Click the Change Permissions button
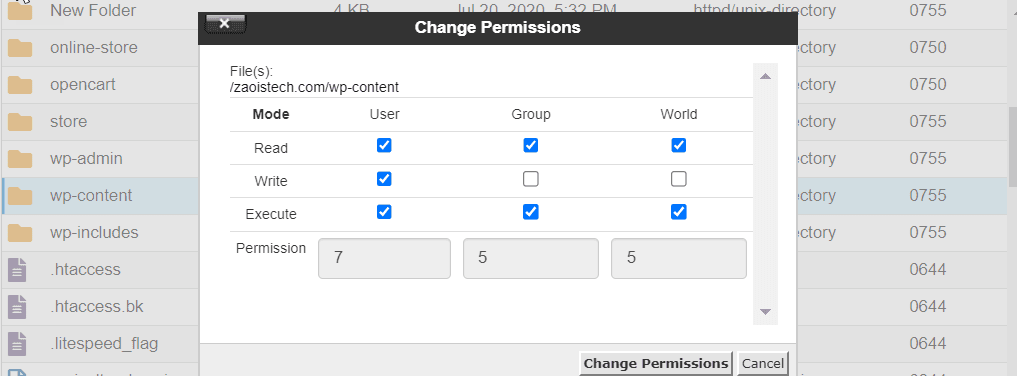 [x=656, y=363]
